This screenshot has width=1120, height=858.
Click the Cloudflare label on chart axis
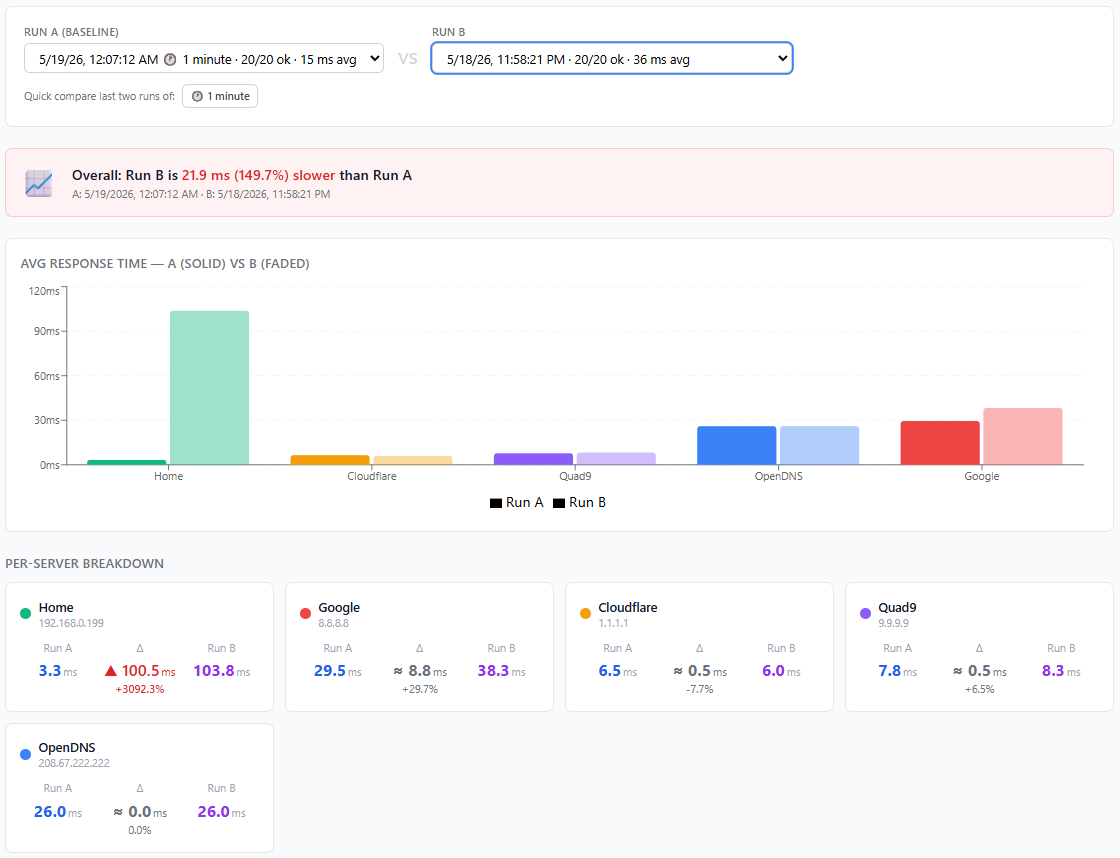371,476
